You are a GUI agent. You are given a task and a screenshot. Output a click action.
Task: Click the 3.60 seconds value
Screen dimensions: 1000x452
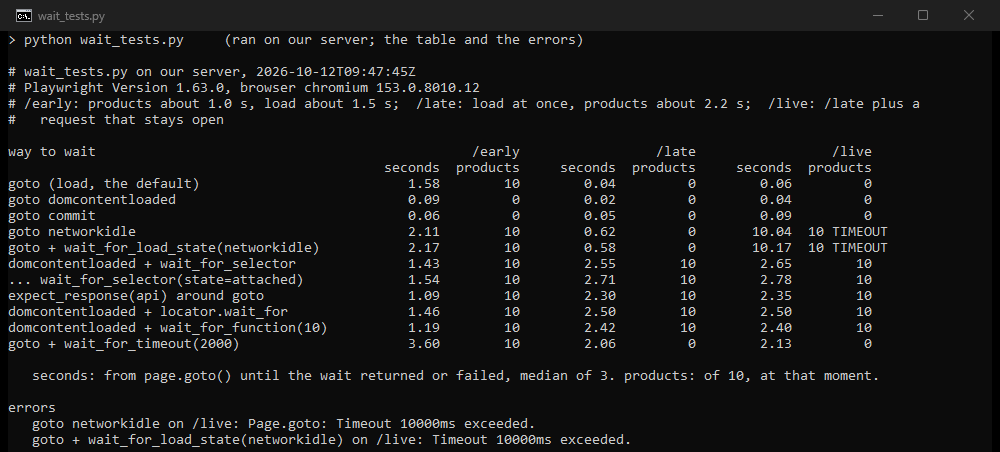[423, 344]
